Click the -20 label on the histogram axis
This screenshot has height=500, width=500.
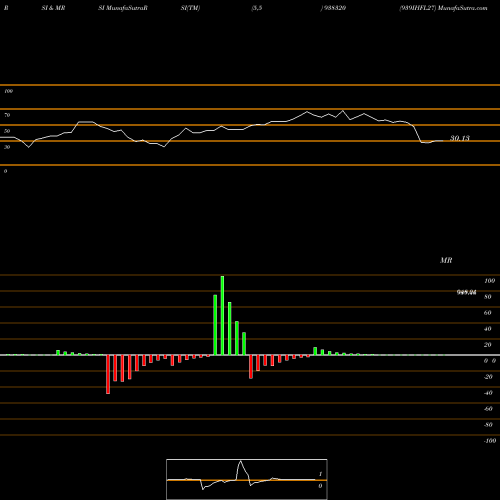point(488,377)
